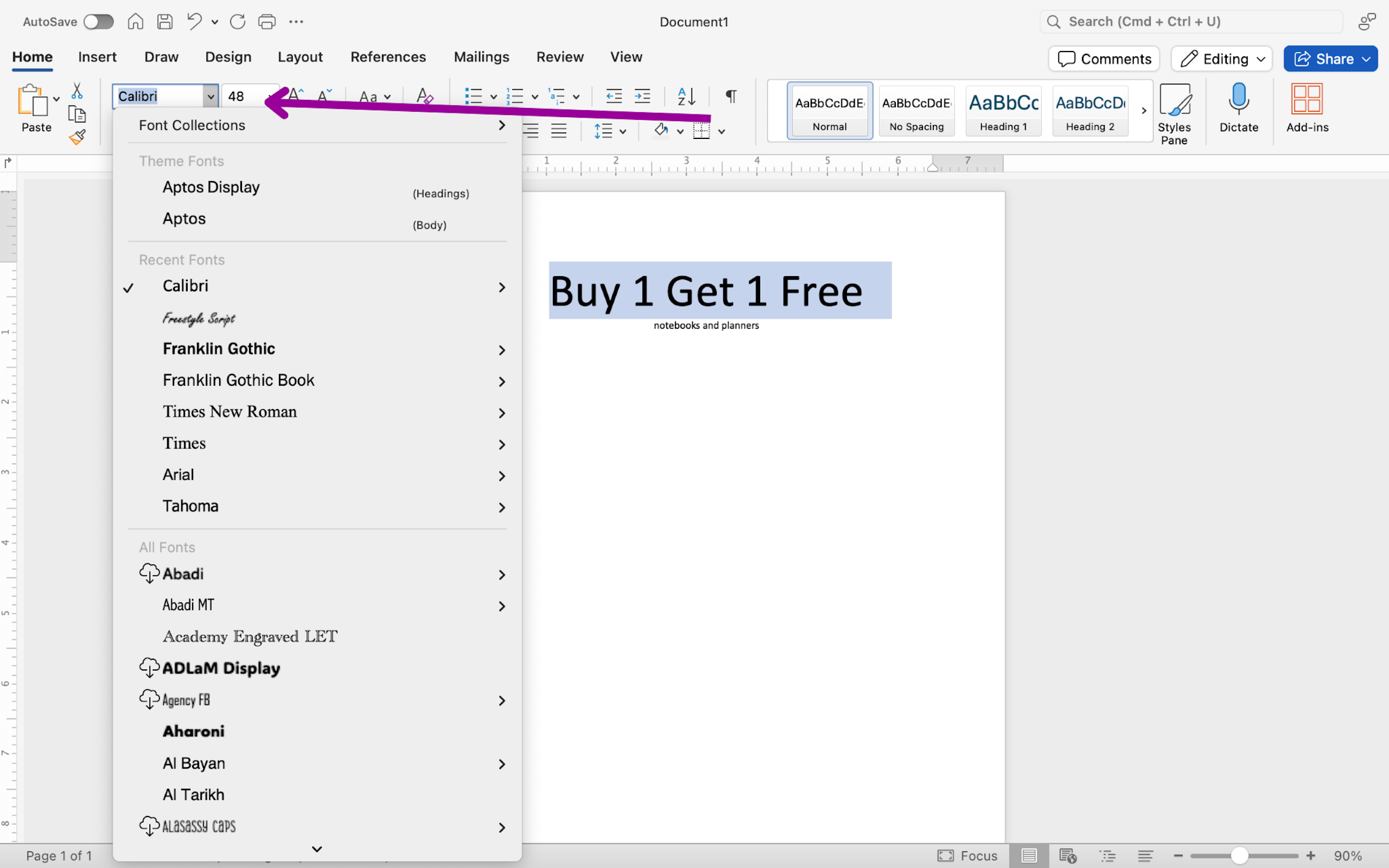Click the Print icon
Viewport: 1389px width, 868px height.
[267, 22]
